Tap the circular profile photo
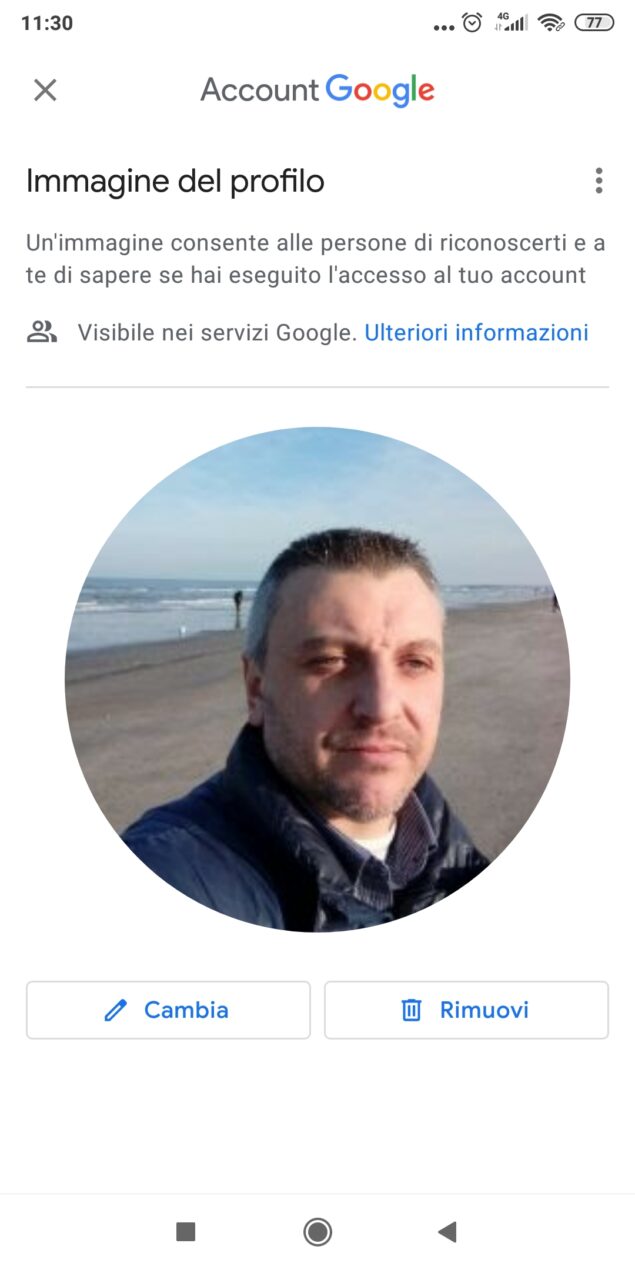This screenshot has height=1270, width=635. tap(317, 680)
